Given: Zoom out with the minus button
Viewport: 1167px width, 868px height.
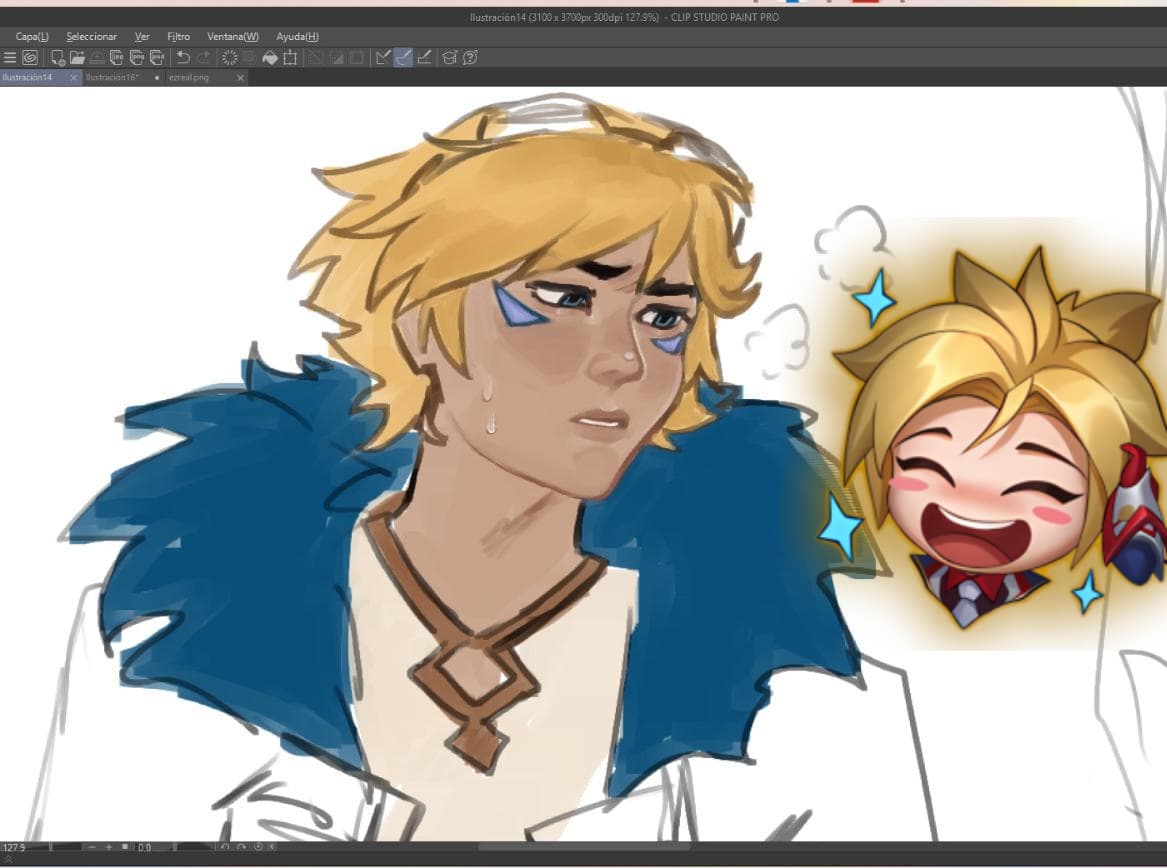Looking at the screenshot, I should click(92, 847).
